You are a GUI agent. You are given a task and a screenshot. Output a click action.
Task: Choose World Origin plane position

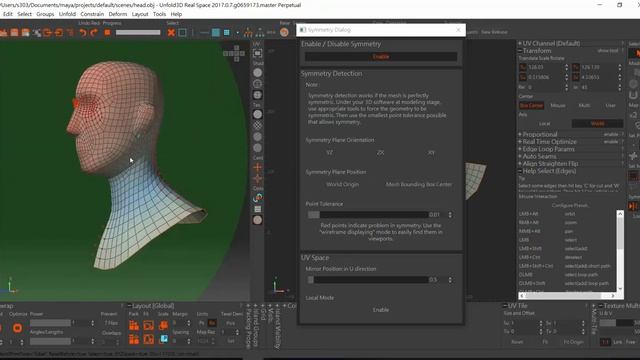click(342, 184)
